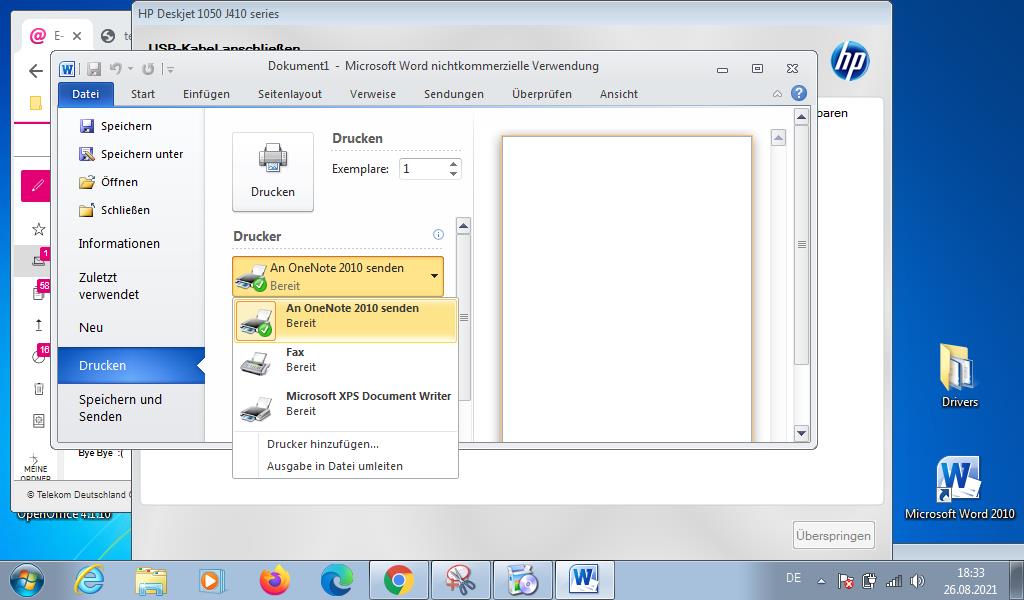Switch to Chrome in the taskbar

tap(398, 580)
